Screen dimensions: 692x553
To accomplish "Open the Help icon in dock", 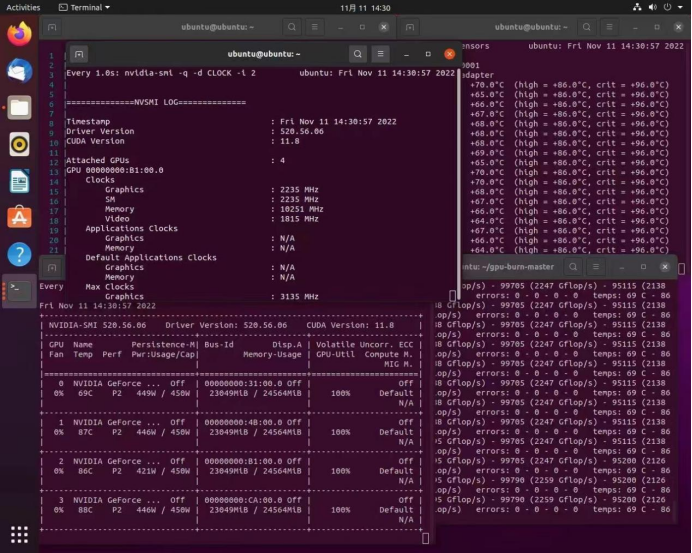I will click(x=19, y=254).
